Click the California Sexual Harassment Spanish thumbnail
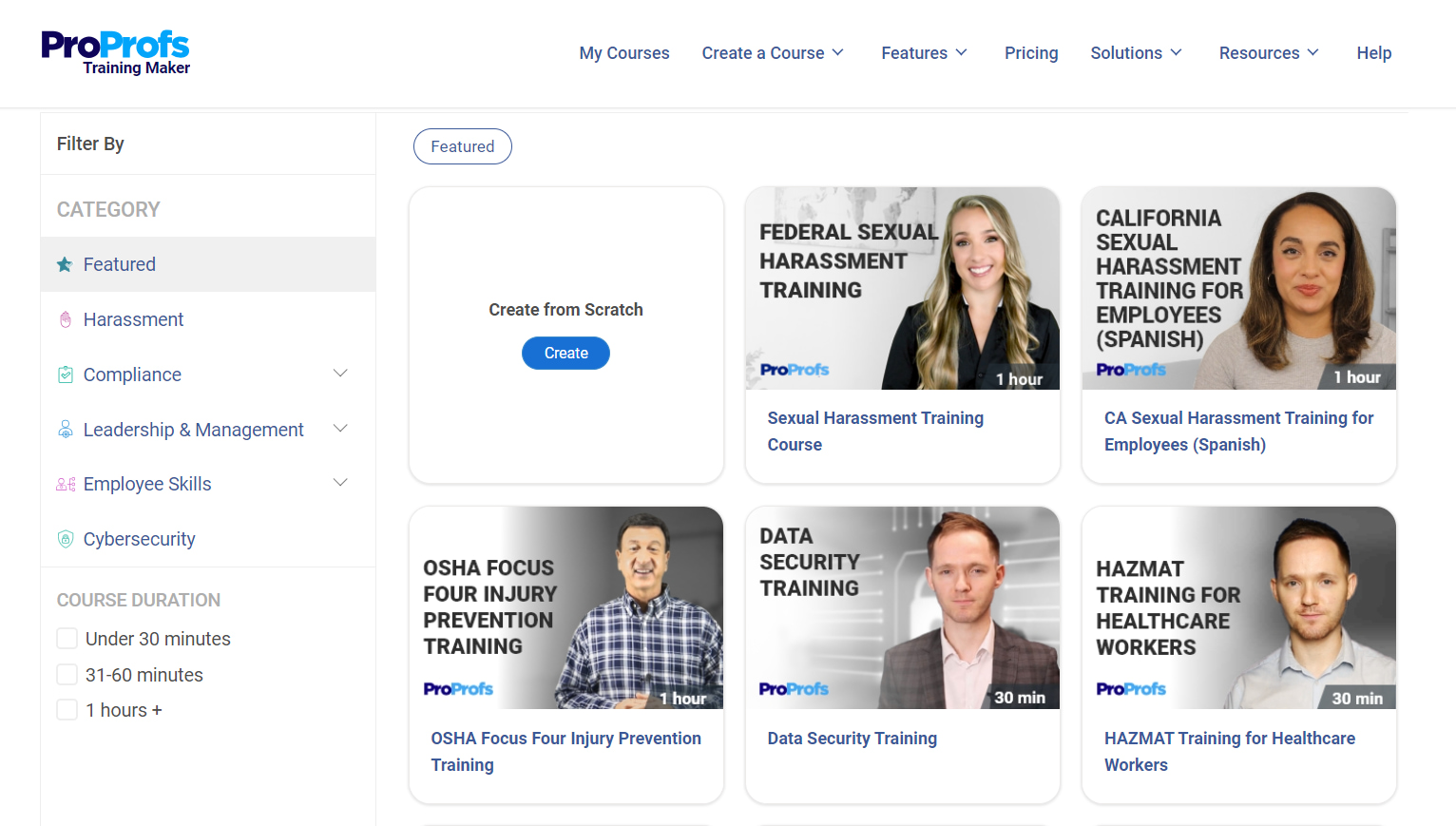Viewport: 1456px width, 826px height. (1239, 288)
